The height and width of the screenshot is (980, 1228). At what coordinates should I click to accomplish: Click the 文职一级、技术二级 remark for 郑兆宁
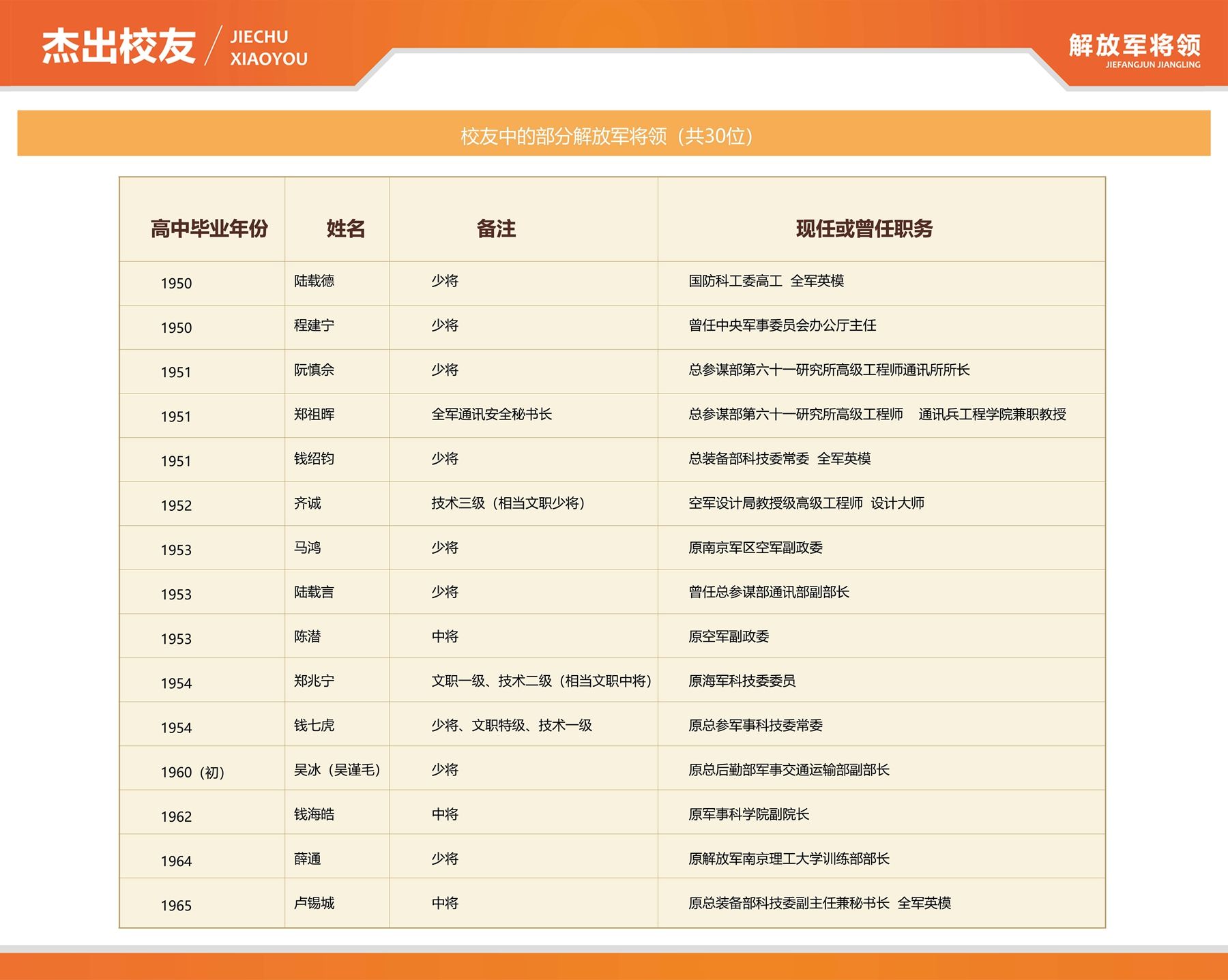pyautogui.click(x=542, y=681)
